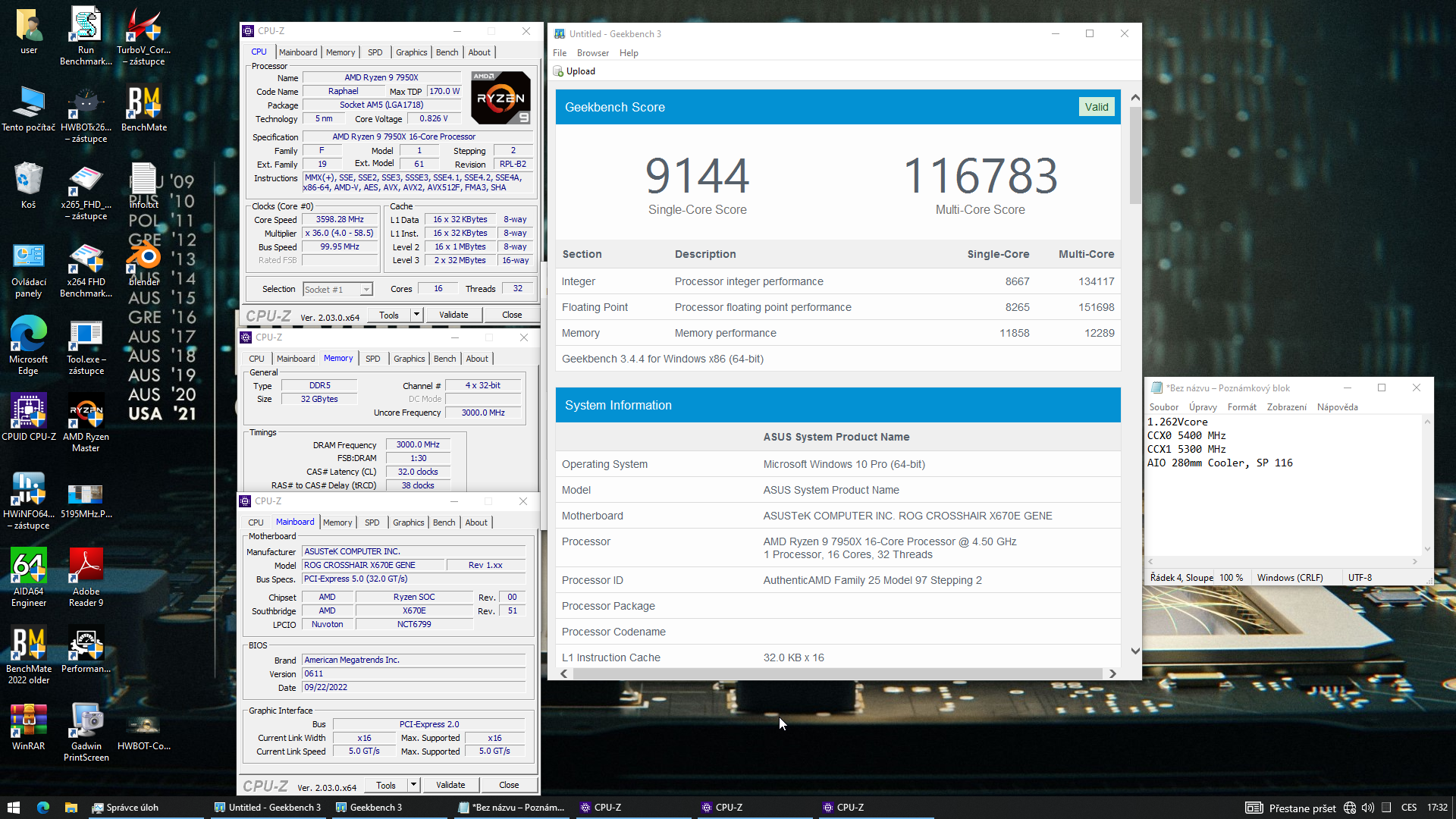This screenshot has height=819, width=1456.
Task: Open About tab in bottom CPU-Z window
Action: 476,522
